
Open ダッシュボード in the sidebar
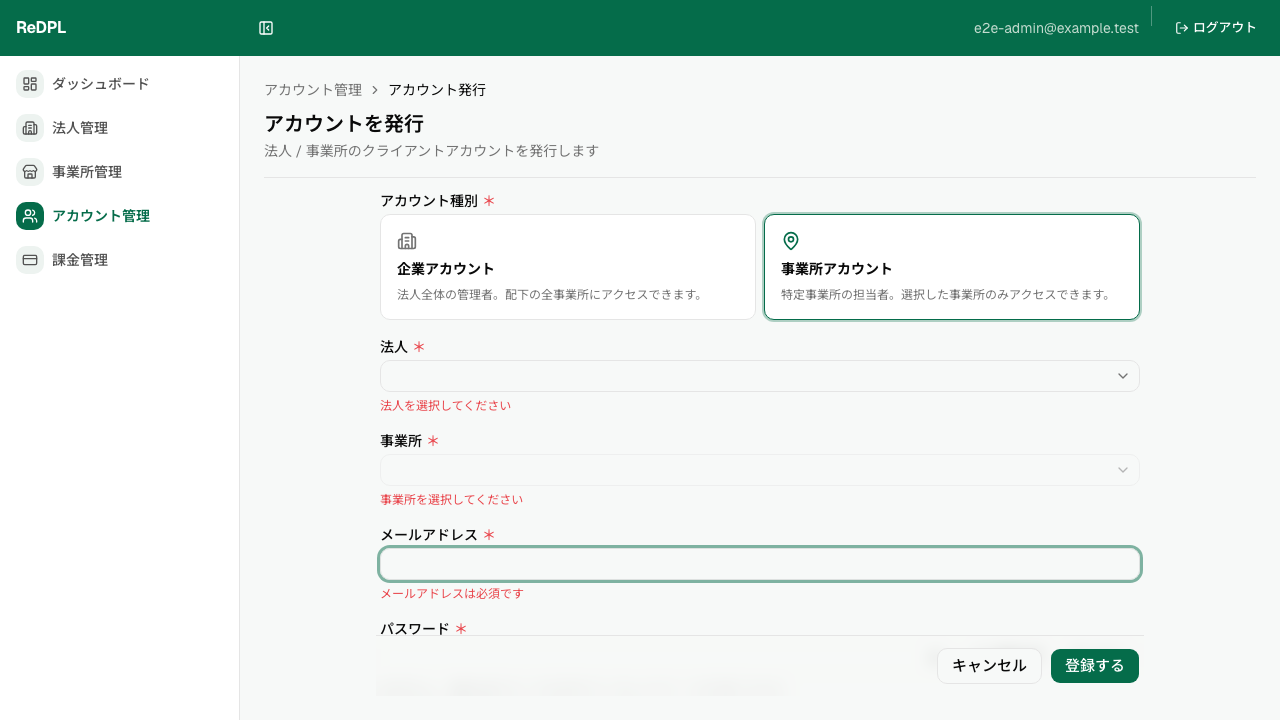pos(120,84)
